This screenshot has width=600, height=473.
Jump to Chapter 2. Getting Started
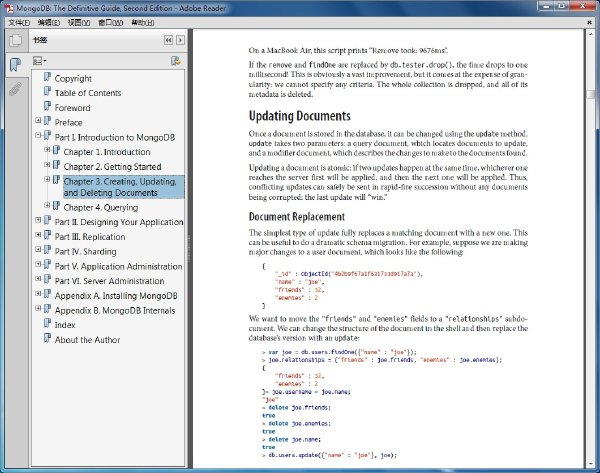pyautogui.click(x=112, y=167)
